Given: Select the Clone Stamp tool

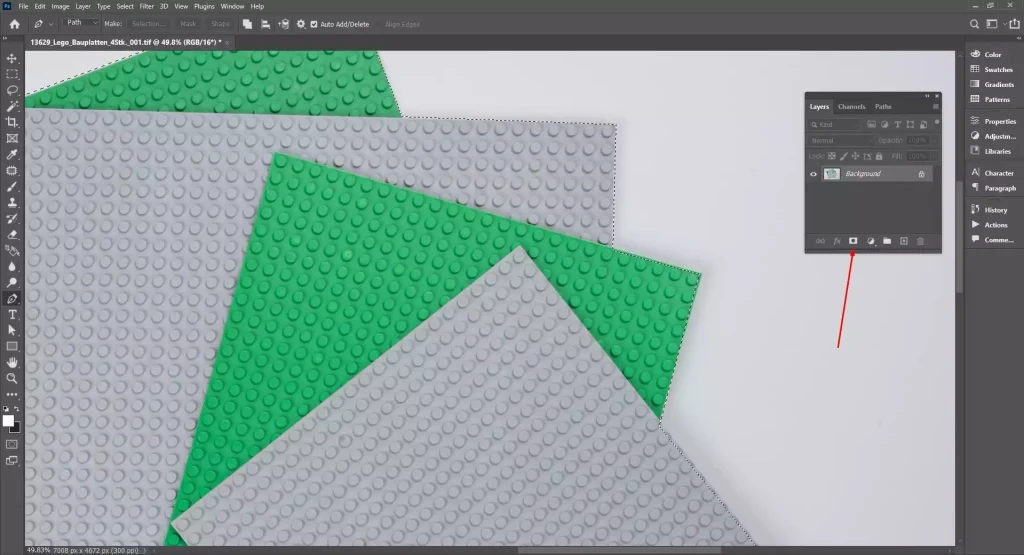Looking at the screenshot, I should pos(12,202).
